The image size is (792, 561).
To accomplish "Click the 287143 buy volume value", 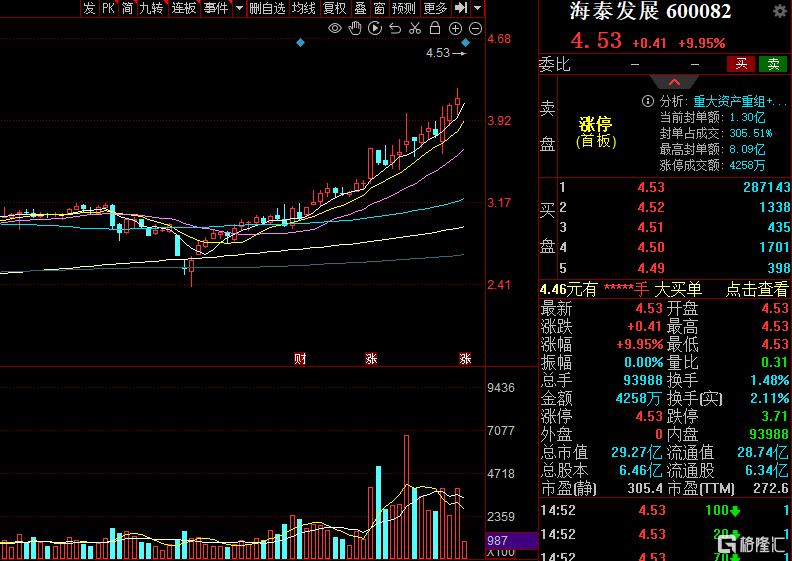I will click(x=766, y=187).
